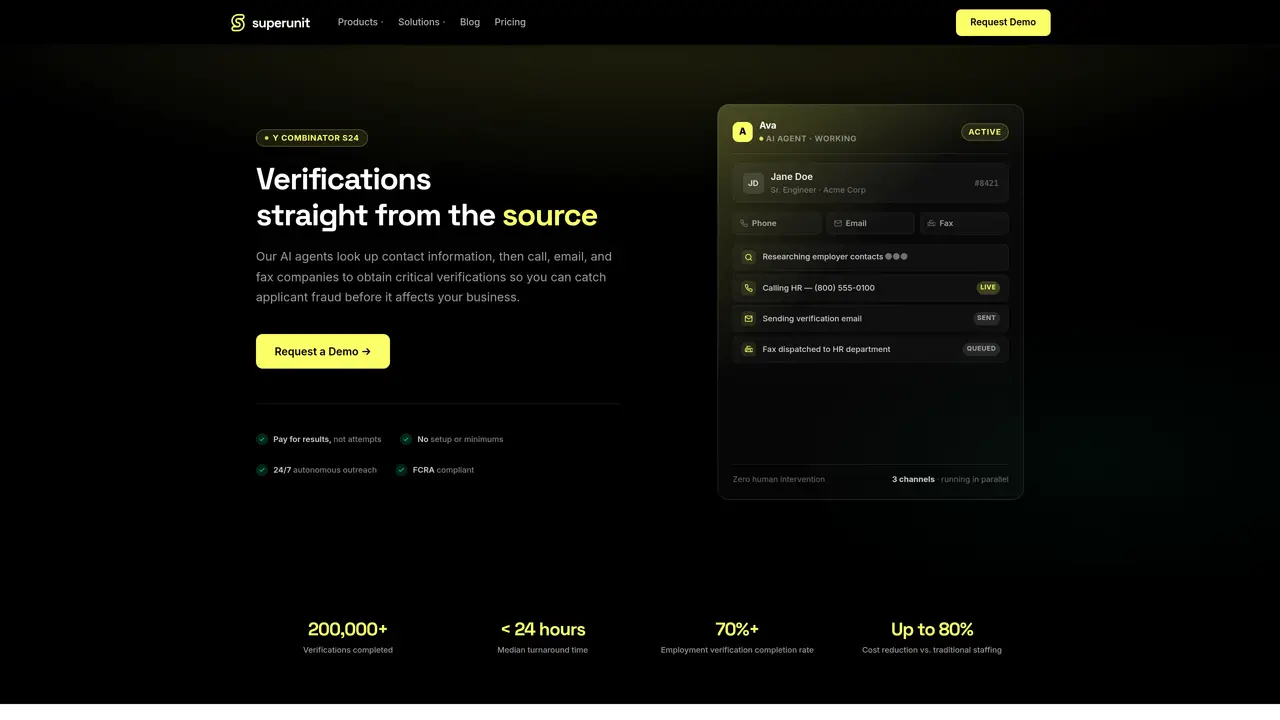Viewport: 1280px width, 720px height.
Task: Expand the Products dropdown menu
Action: pyautogui.click(x=360, y=22)
